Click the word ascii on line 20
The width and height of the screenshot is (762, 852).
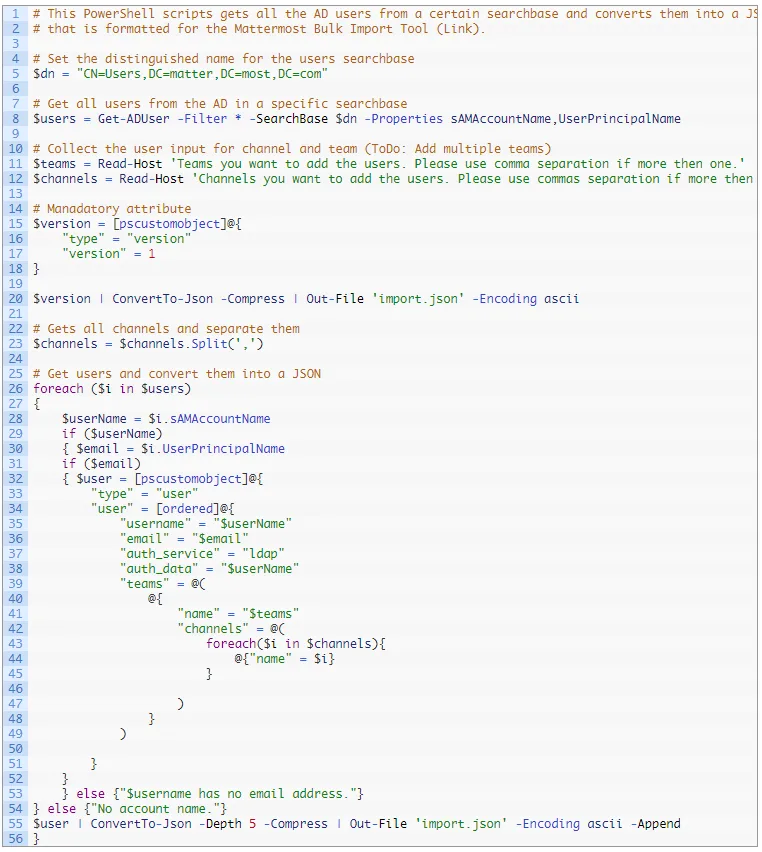[x=561, y=299]
